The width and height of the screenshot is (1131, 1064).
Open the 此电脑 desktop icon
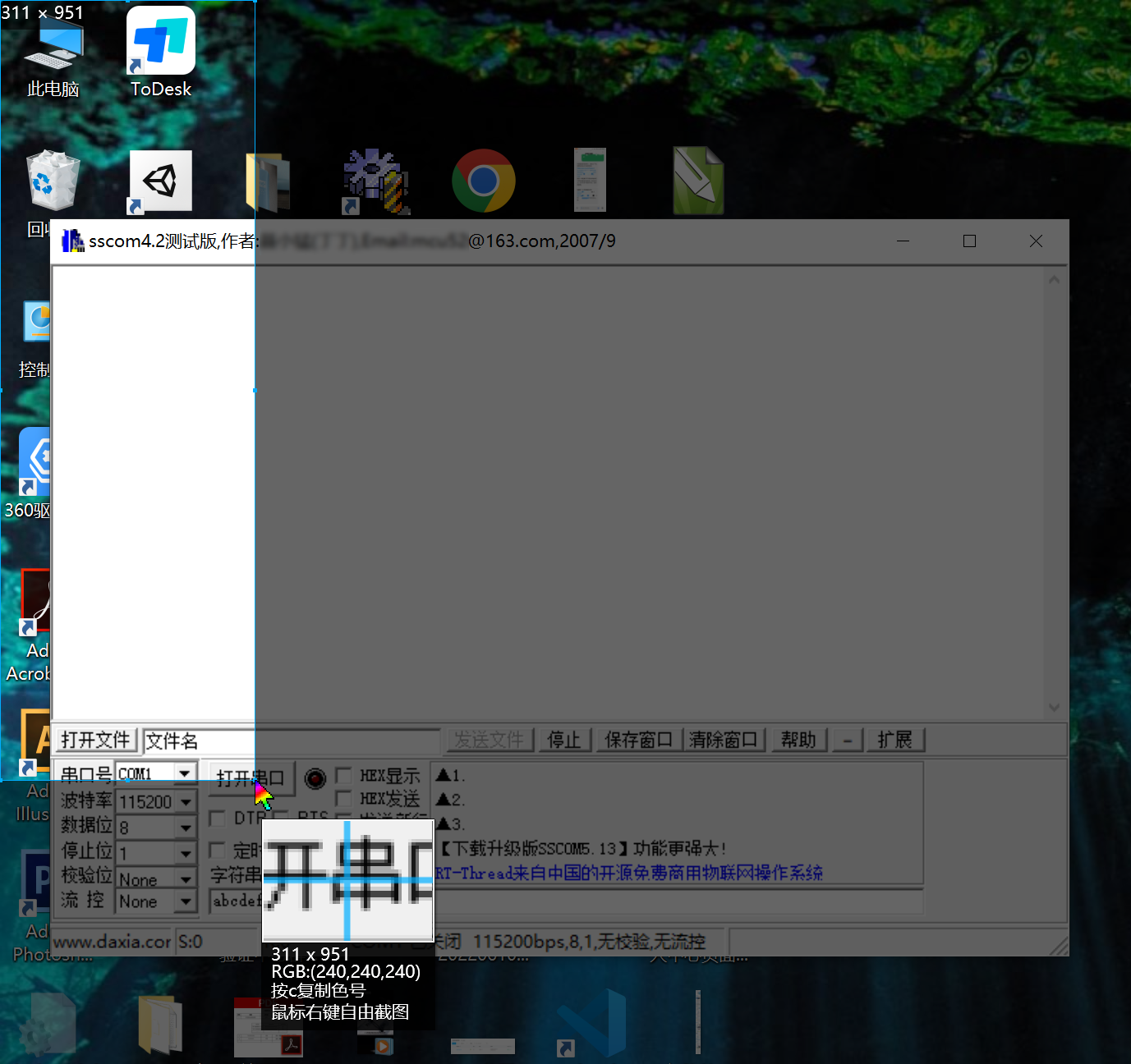53,48
